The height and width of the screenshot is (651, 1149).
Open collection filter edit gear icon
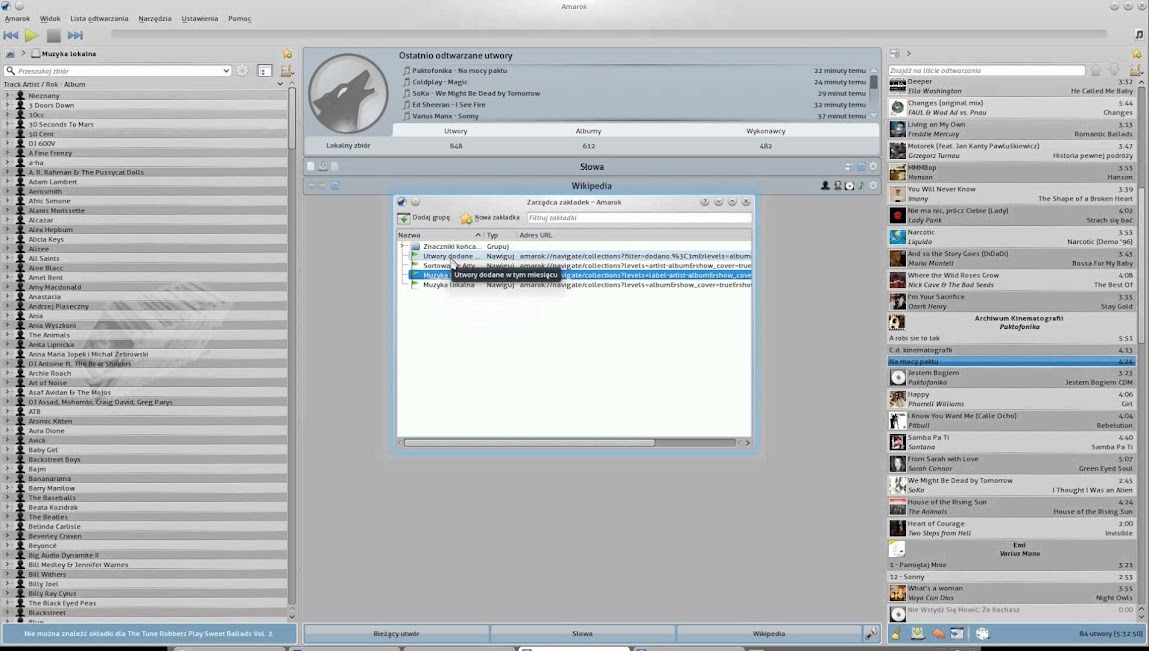pos(243,70)
